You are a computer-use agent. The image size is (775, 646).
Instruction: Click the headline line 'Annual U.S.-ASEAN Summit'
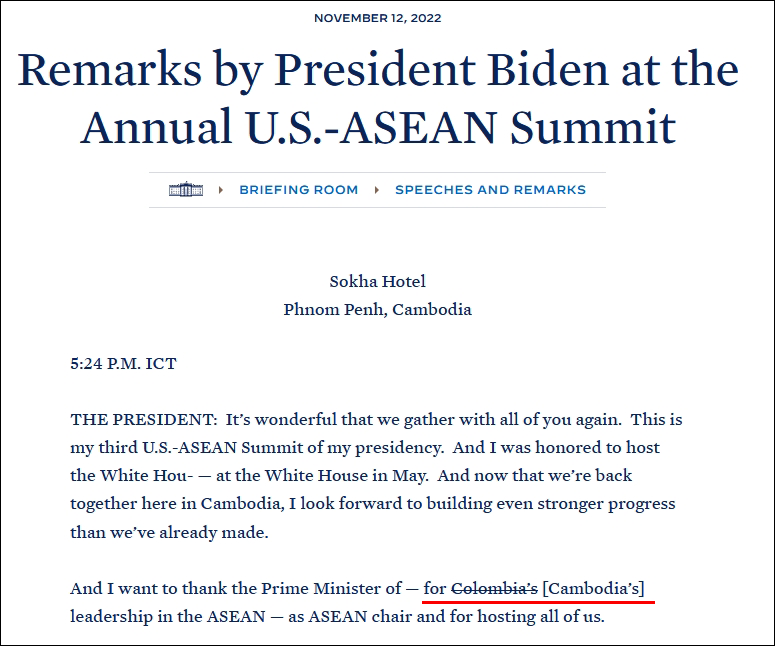pyautogui.click(x=378, y=127)
